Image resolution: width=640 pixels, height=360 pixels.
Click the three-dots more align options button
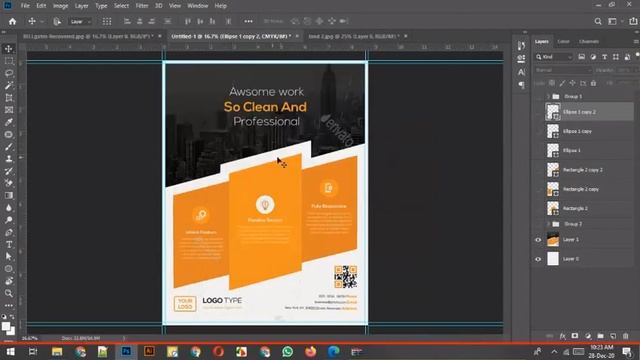(248, 21)
